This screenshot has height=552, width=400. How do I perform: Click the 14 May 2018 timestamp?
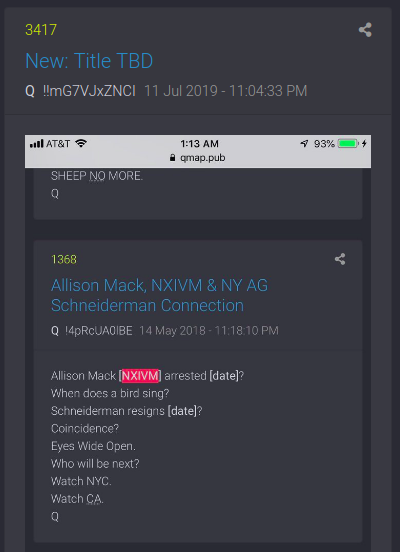pos(209,331)
